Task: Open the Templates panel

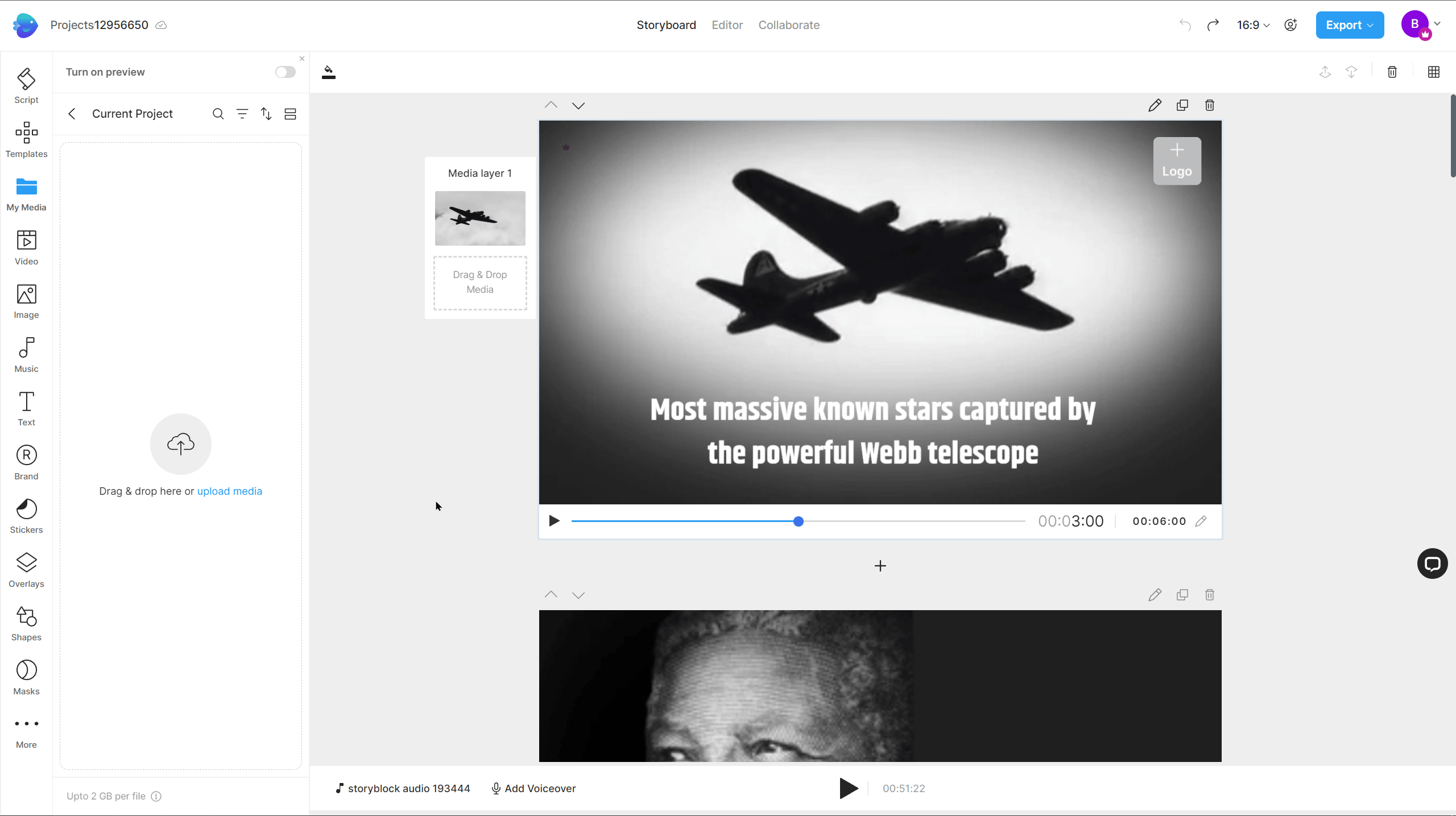Action: (26, 140)
